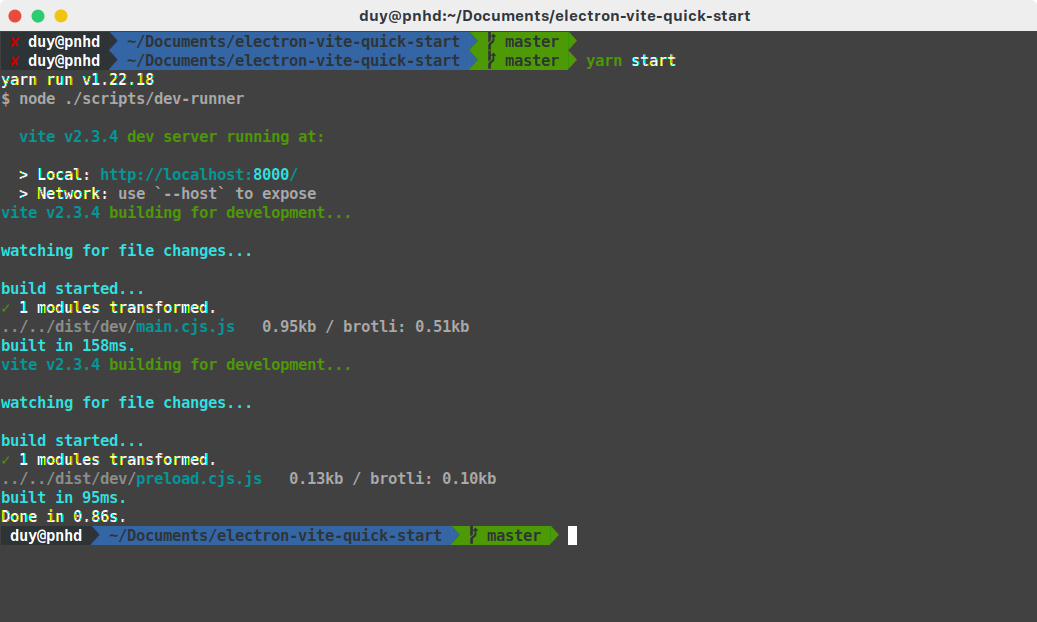This screenshot has width=1037, height=622.
Task: Click the first 'build started...' line
Action: pyautogui.click(x=73, y=289)
